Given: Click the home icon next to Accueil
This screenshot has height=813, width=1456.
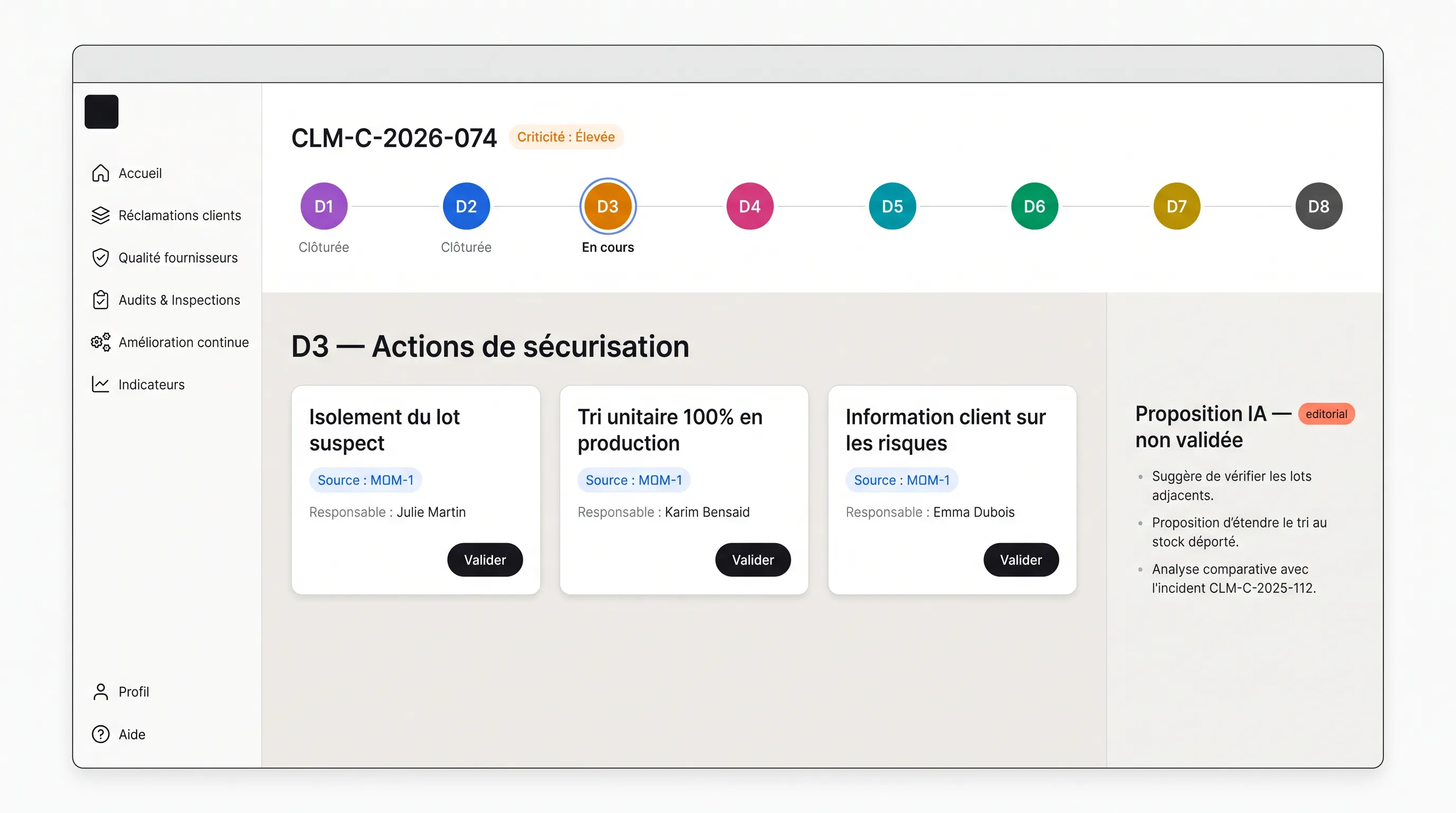Looking at the screenshot, I should pyautogui.click(x=101, y=173).
